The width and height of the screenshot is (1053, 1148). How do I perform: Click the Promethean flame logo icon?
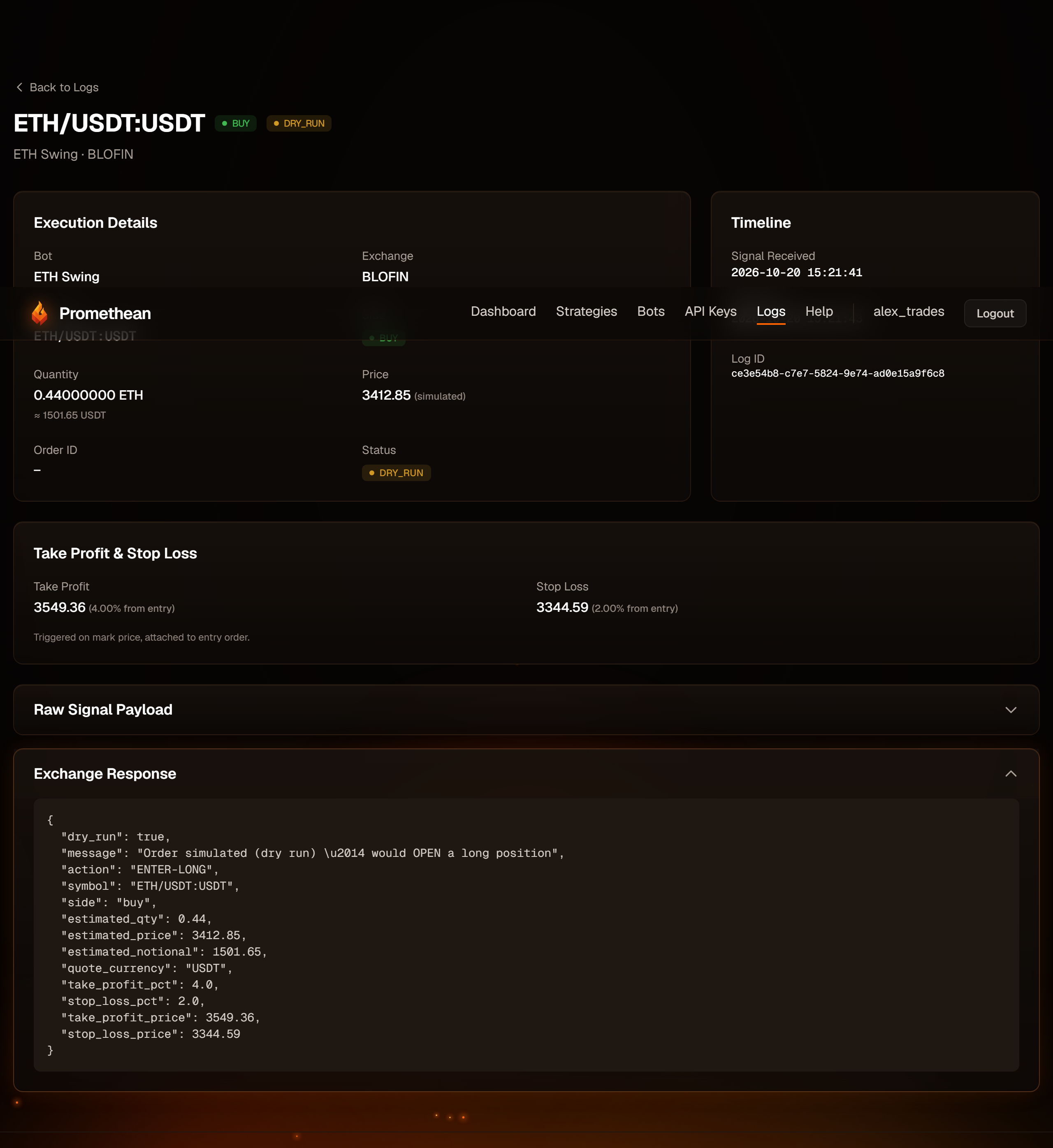coord(40,313)
